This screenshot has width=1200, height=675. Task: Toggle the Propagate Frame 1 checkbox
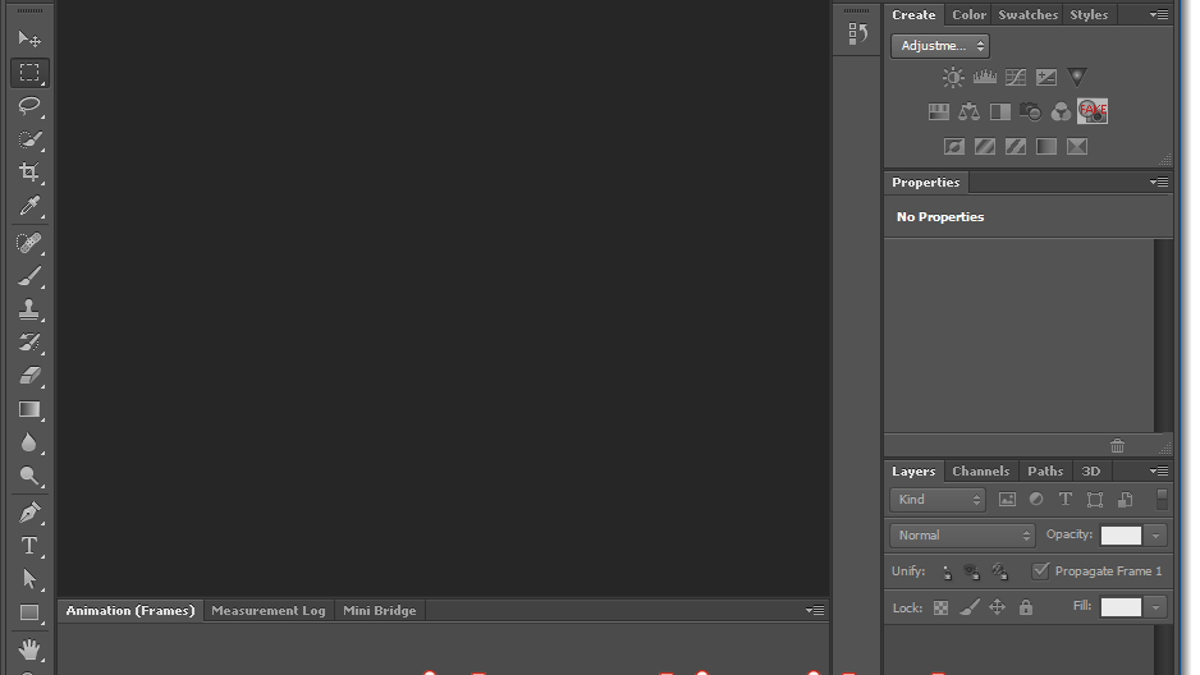click(1041, 571)
